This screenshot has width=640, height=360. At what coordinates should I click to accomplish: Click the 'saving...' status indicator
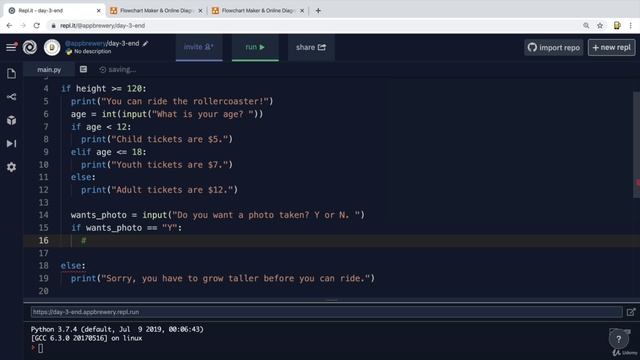click(x=118, y=70)
